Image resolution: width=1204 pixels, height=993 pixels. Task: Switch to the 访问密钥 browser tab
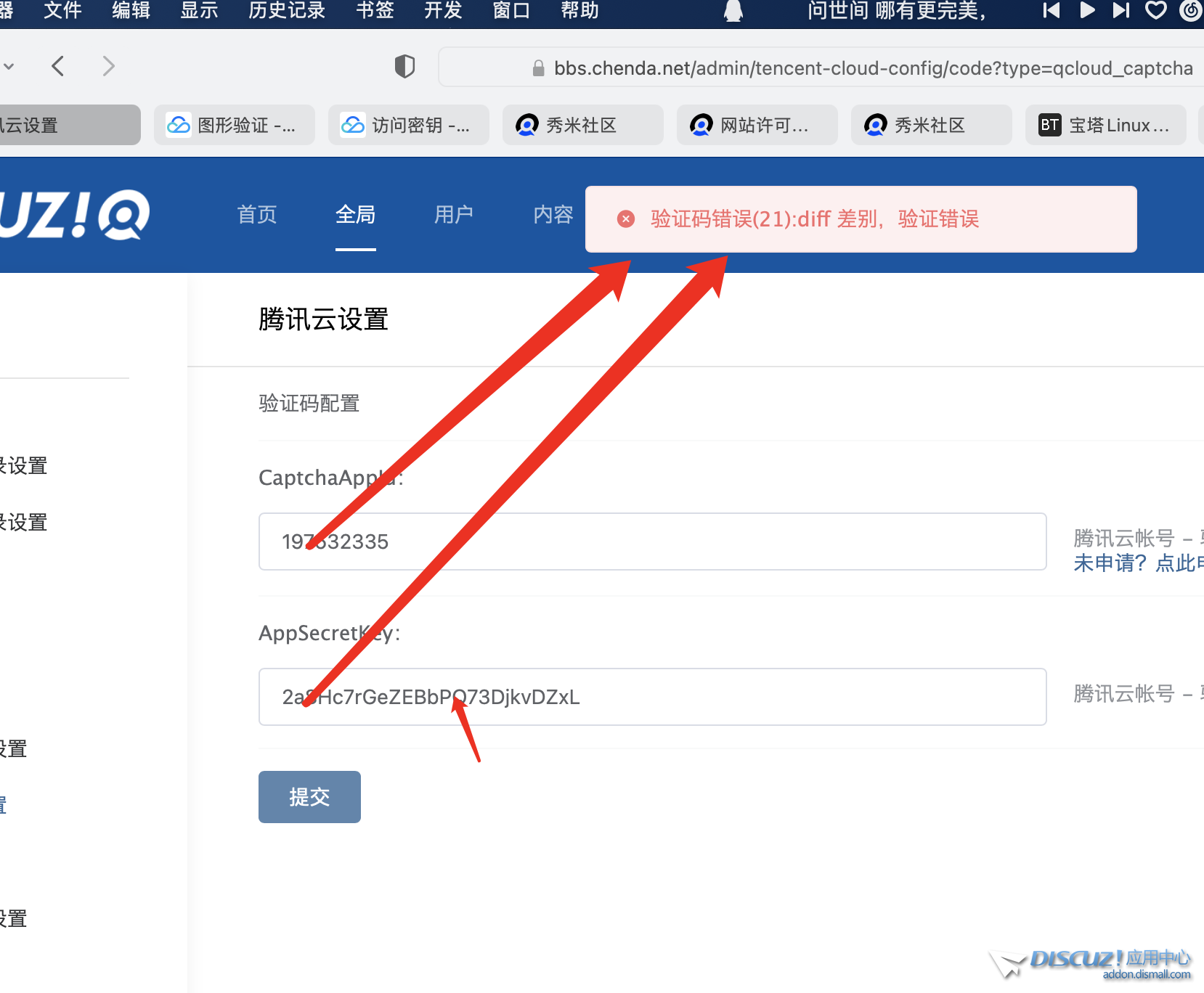click(x=408, y=125)
